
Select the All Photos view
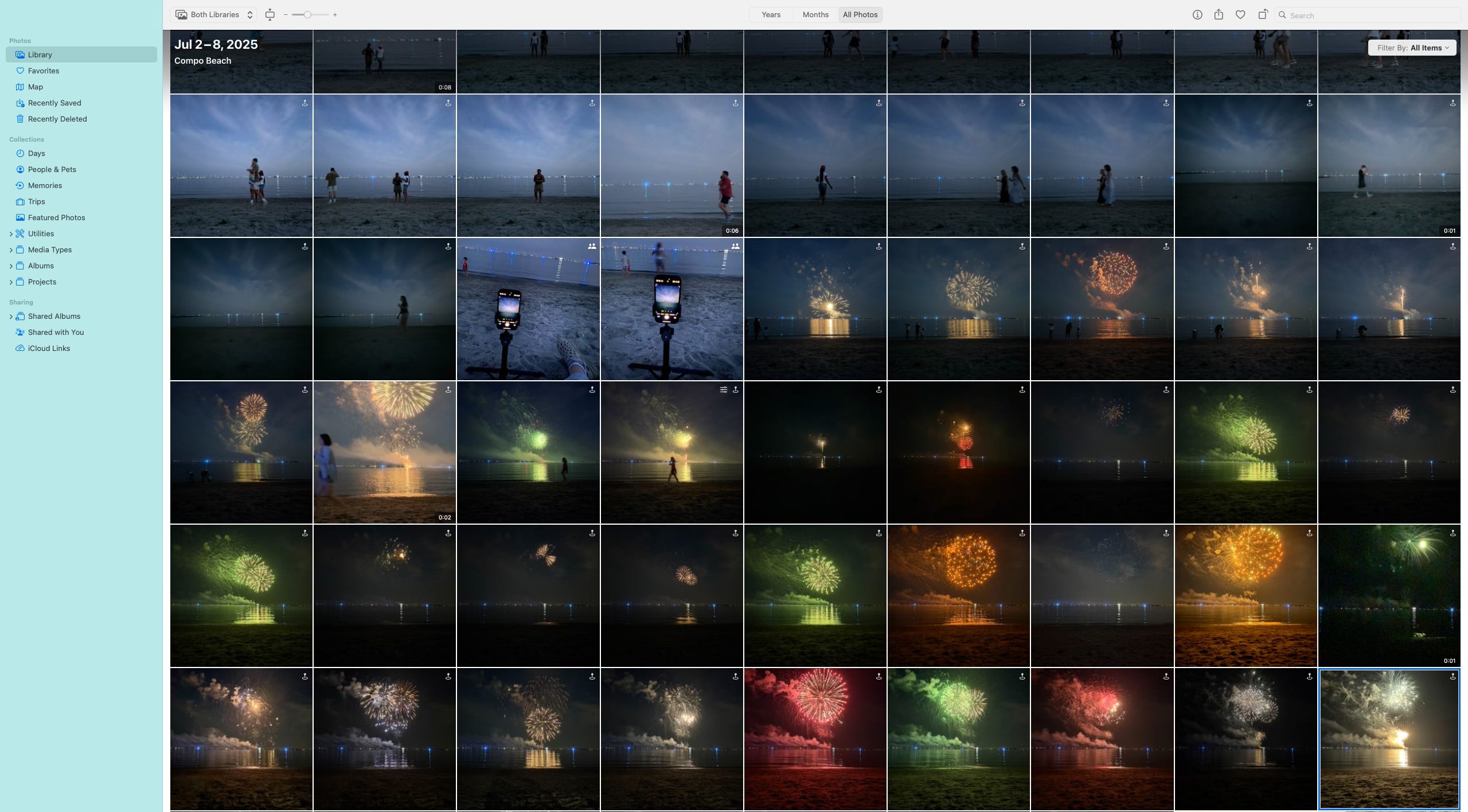860,15
